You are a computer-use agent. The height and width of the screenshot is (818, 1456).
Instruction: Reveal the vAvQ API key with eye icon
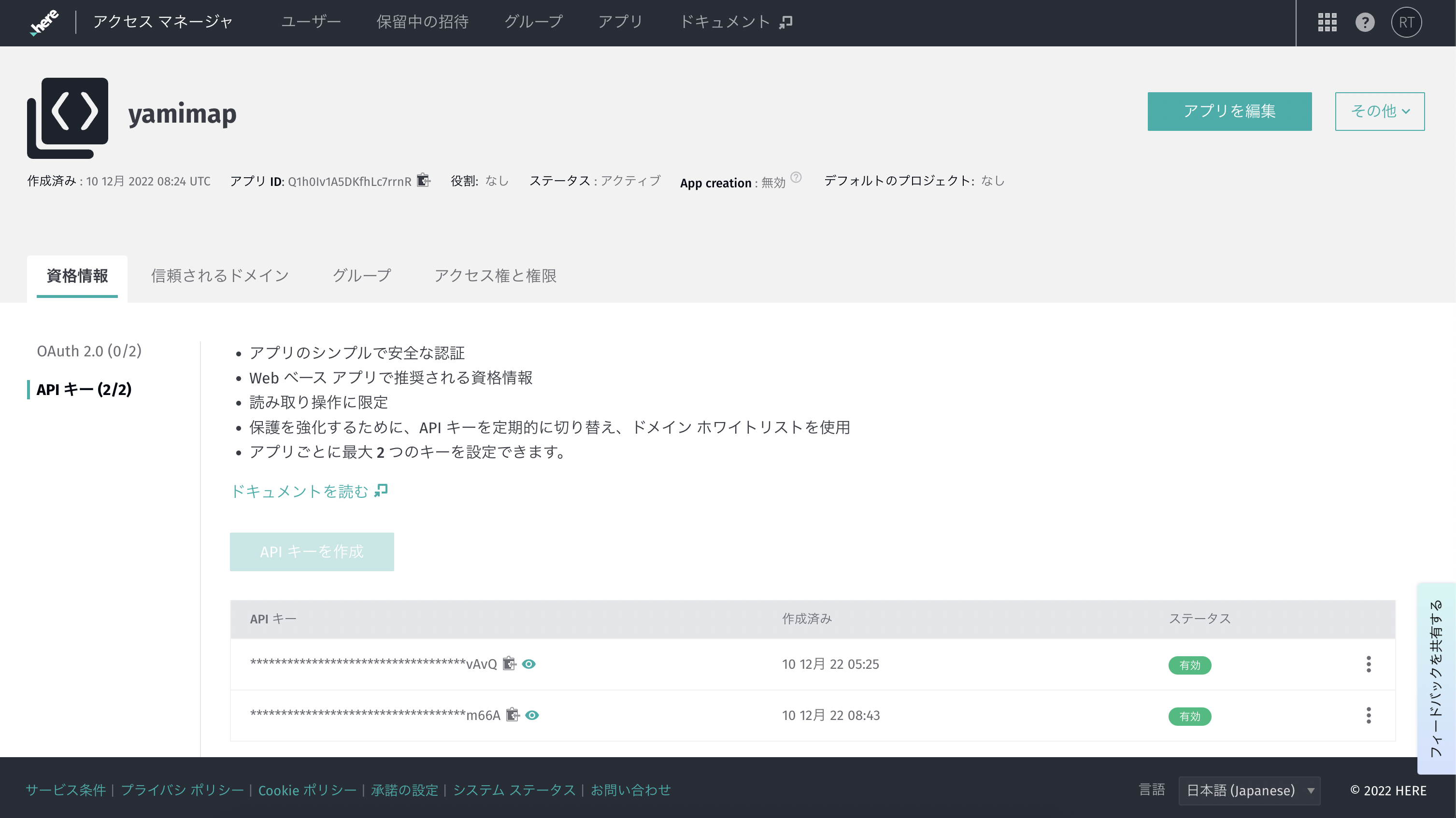[x=529, y=665]
